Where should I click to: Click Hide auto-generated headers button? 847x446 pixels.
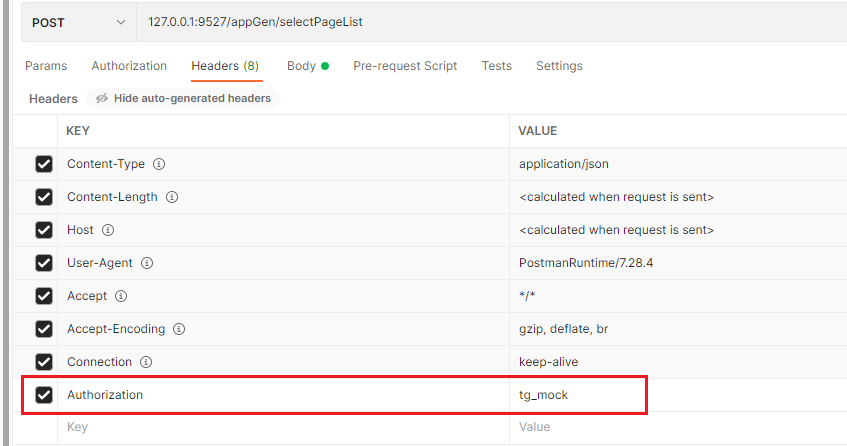point(183,98)
